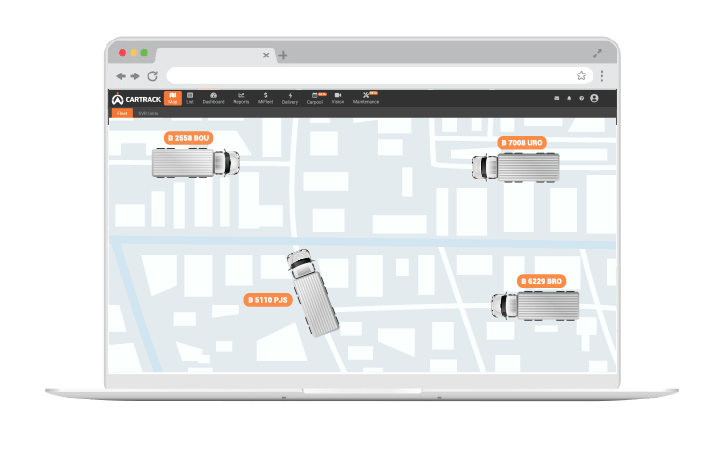Open messages envelope icon
Viewport: 724px width, 464px height.
tap(557, 98)
